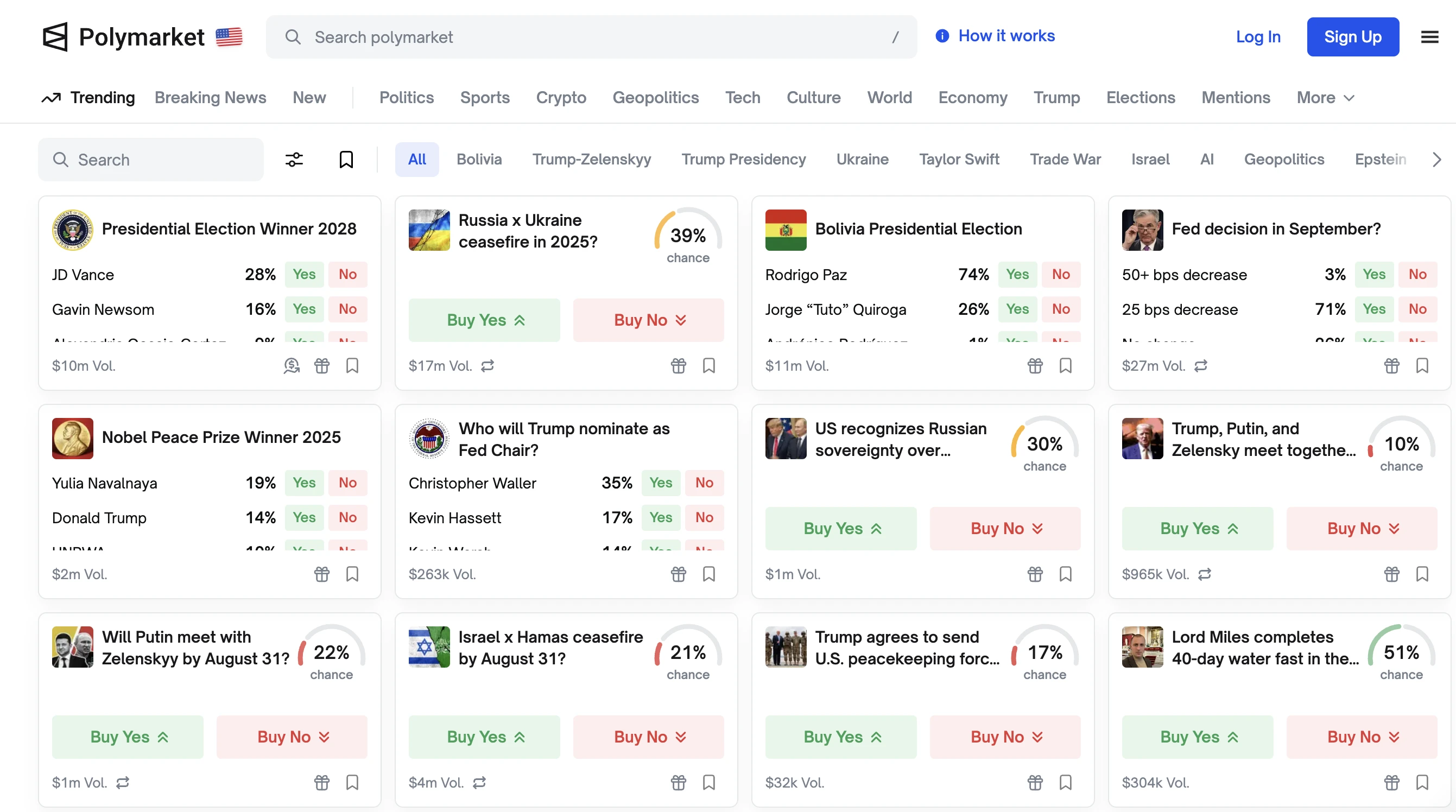Screen dimensions: 1456x812
Task: Go to the Politics category
Action: click(407, 98)
